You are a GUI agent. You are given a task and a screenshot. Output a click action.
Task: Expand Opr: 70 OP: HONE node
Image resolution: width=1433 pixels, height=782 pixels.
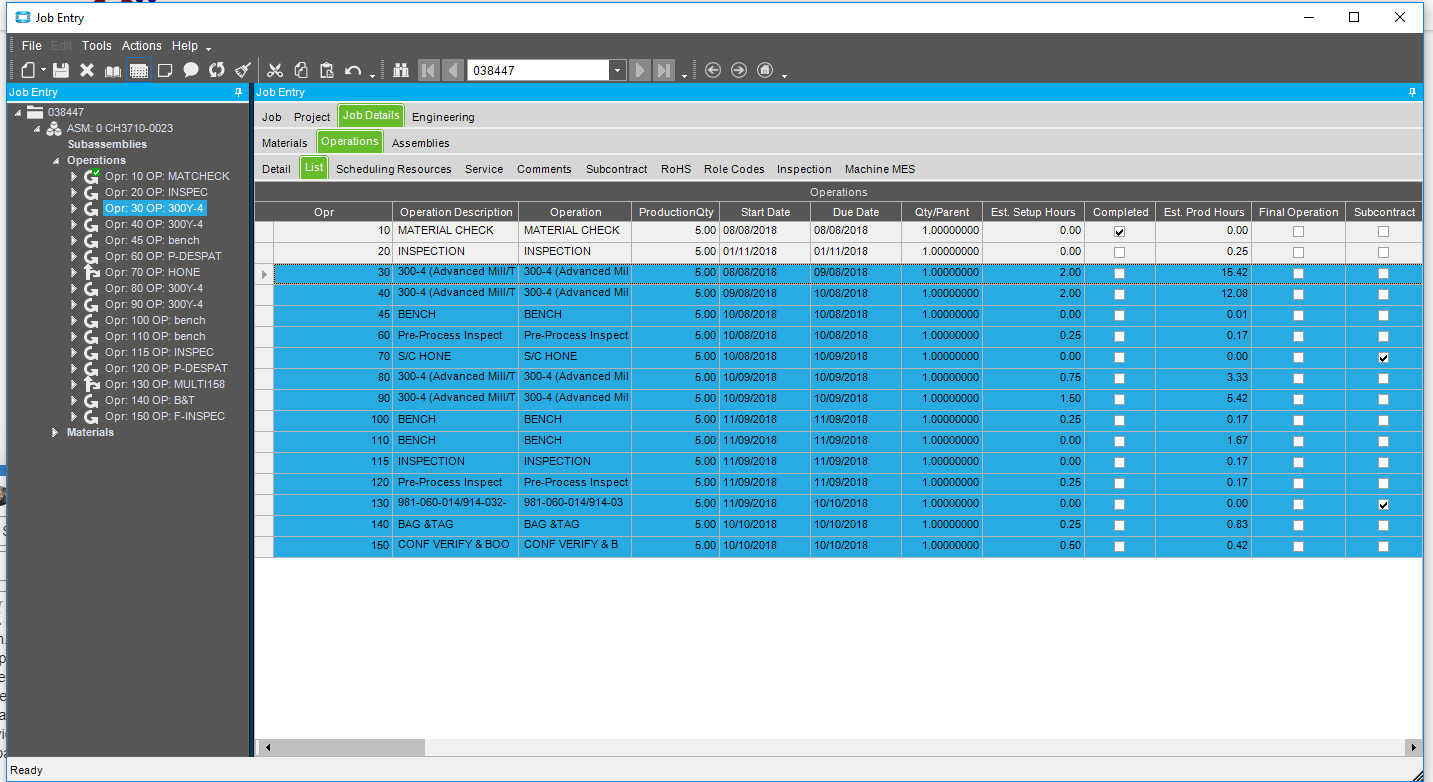point(74,272)
